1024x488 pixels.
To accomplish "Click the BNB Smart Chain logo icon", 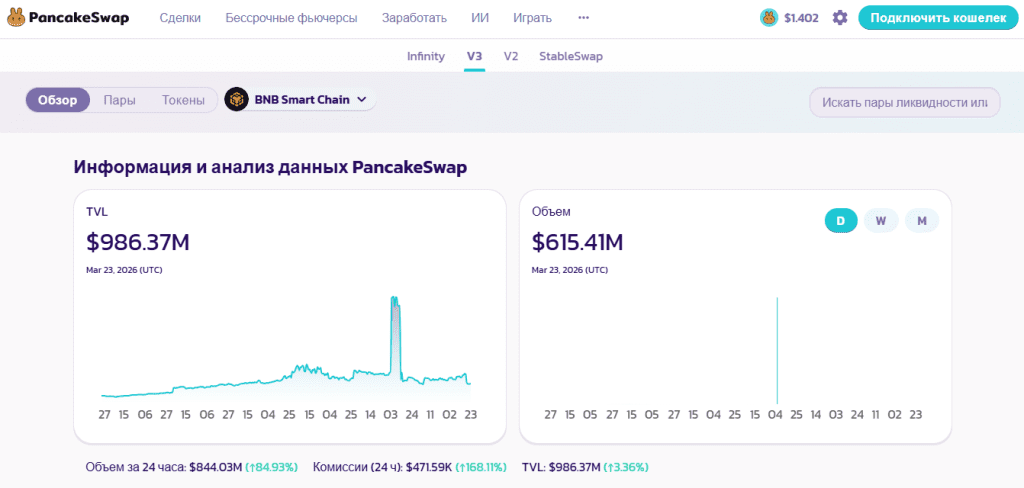I will click(x=236, y=100).
